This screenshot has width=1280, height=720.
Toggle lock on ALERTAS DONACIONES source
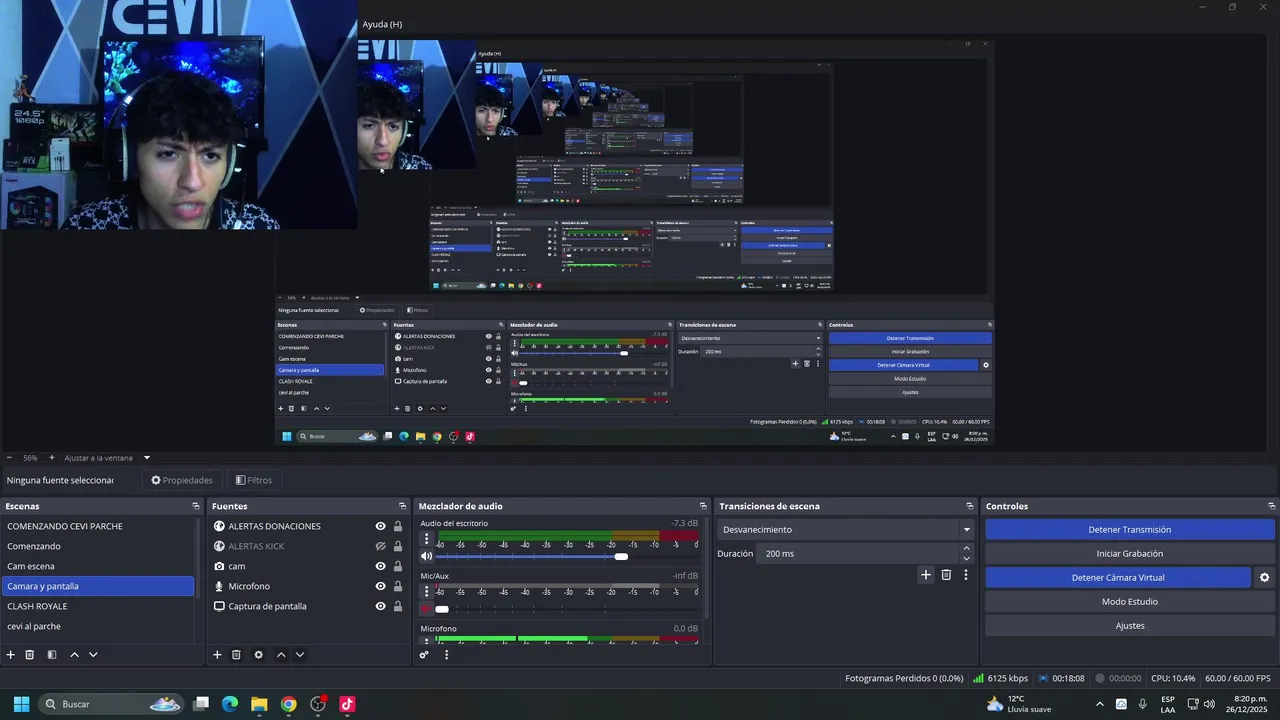(397, 526)
